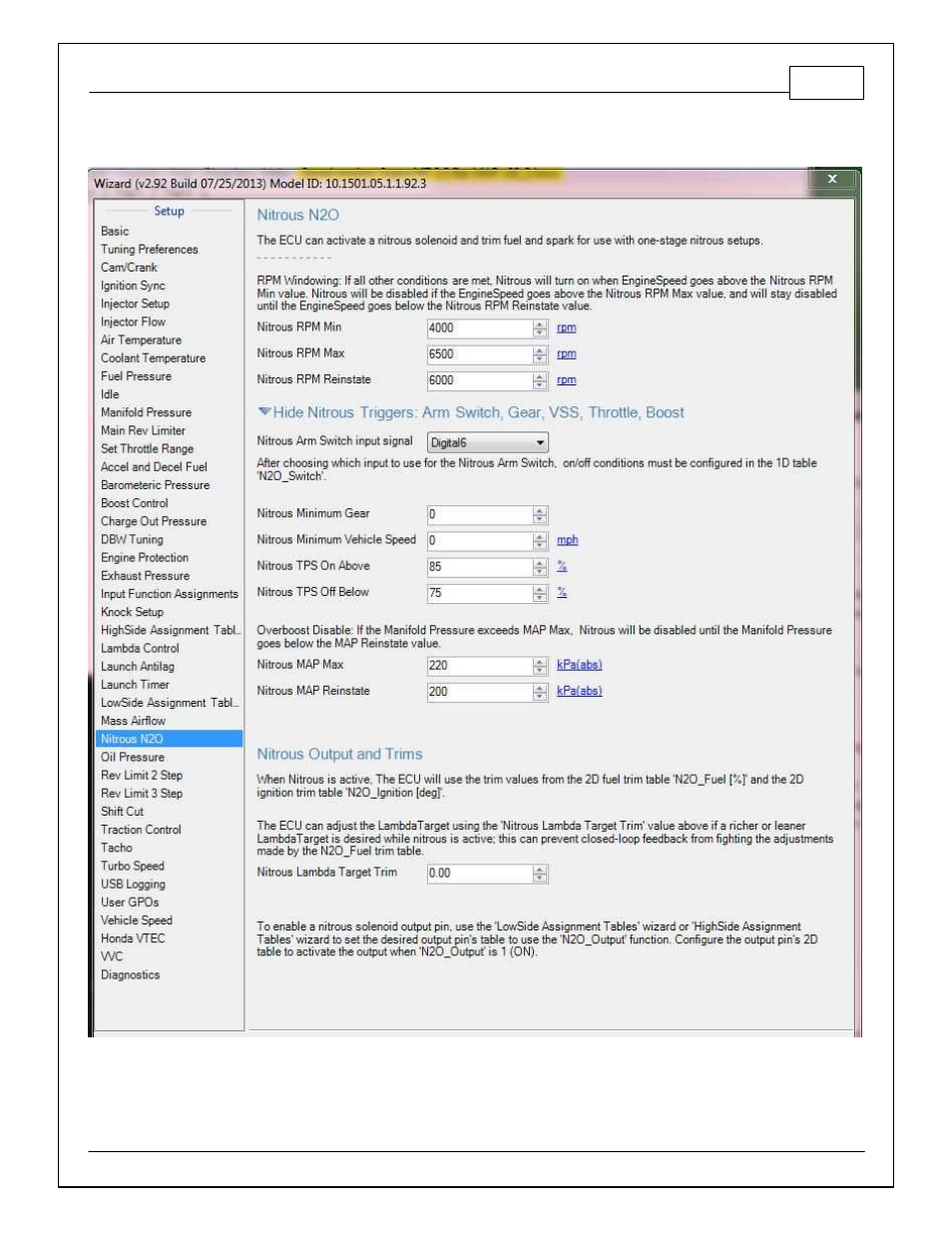Screen dimensions: 952x1233
Task: Click kPa(abs) link beside MAP Reinstate
Action: [x=579, y=691]
